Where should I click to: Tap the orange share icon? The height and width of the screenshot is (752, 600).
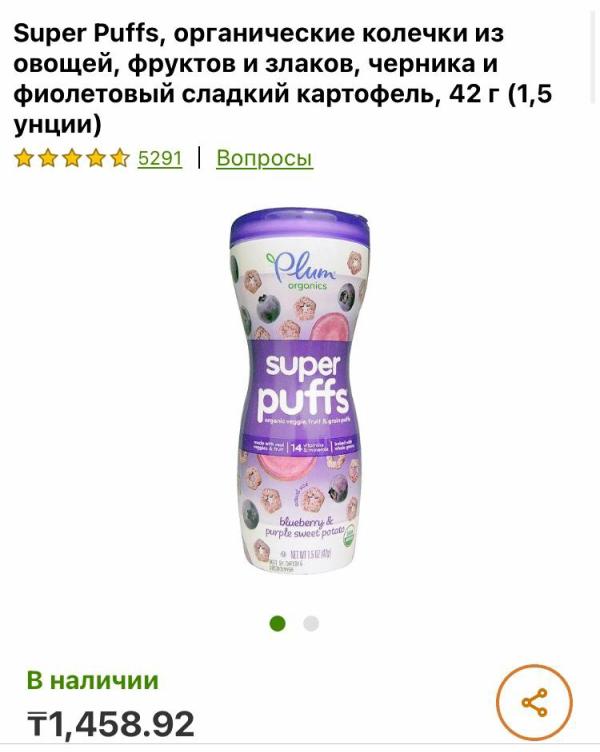pos(534,702)
